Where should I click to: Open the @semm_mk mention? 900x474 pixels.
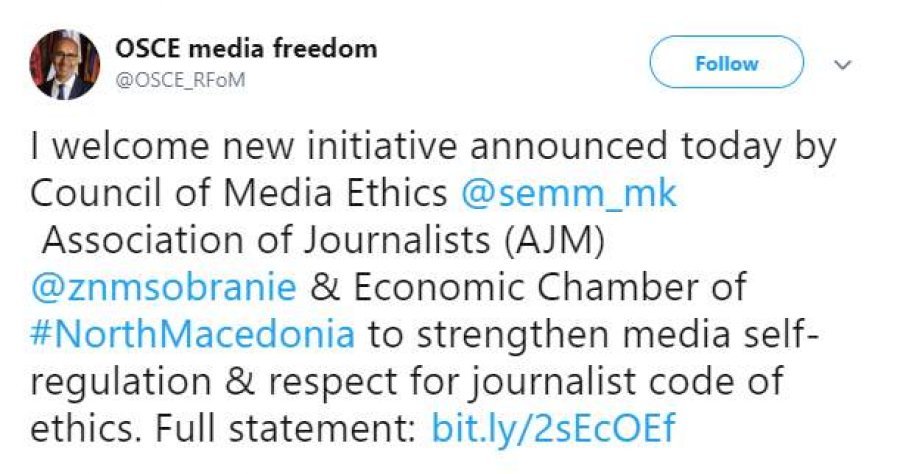point(568,193)
